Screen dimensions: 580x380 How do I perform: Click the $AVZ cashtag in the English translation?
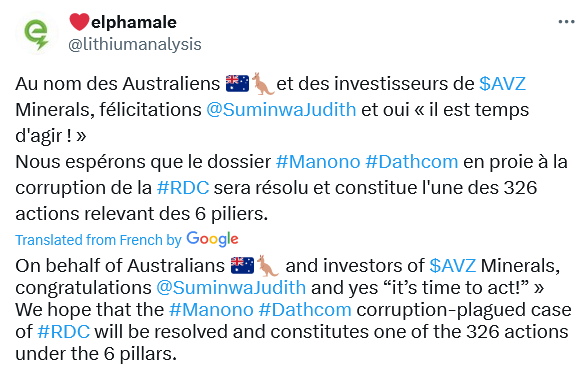(x=453, y=266)
